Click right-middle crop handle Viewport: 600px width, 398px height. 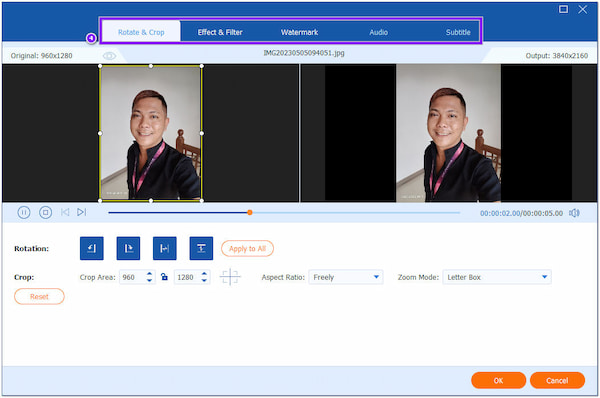click(202, 133)
